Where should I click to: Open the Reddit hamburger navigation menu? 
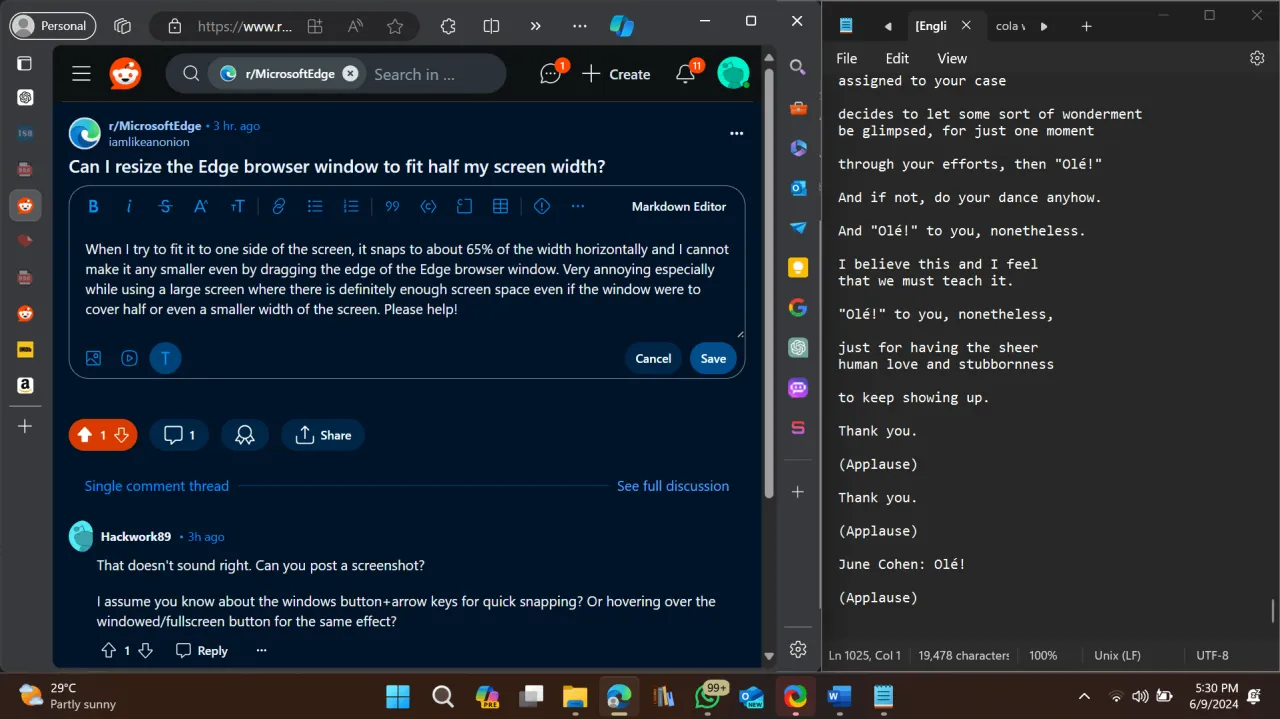coord(81,74)
